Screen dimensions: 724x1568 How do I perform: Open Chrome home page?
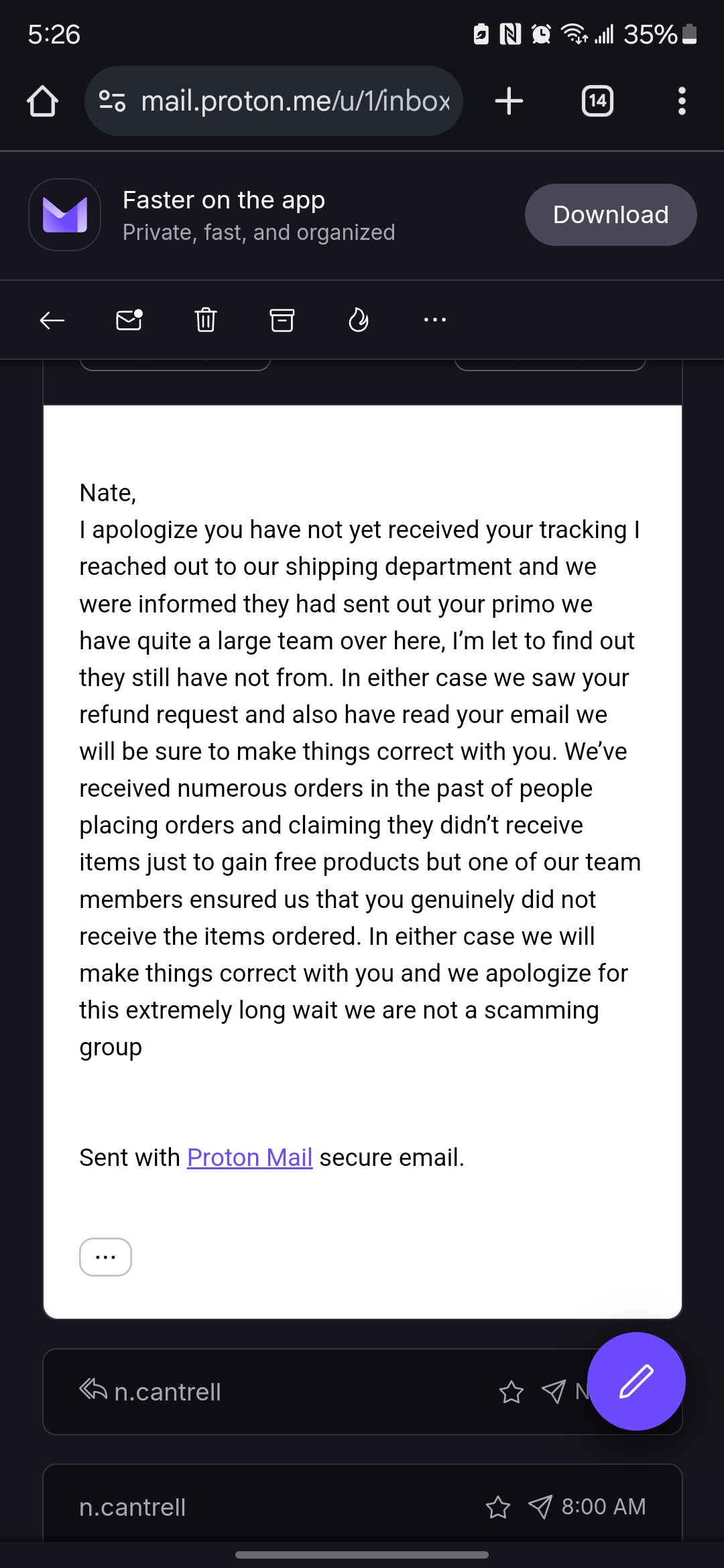click(x=42, y=101)
